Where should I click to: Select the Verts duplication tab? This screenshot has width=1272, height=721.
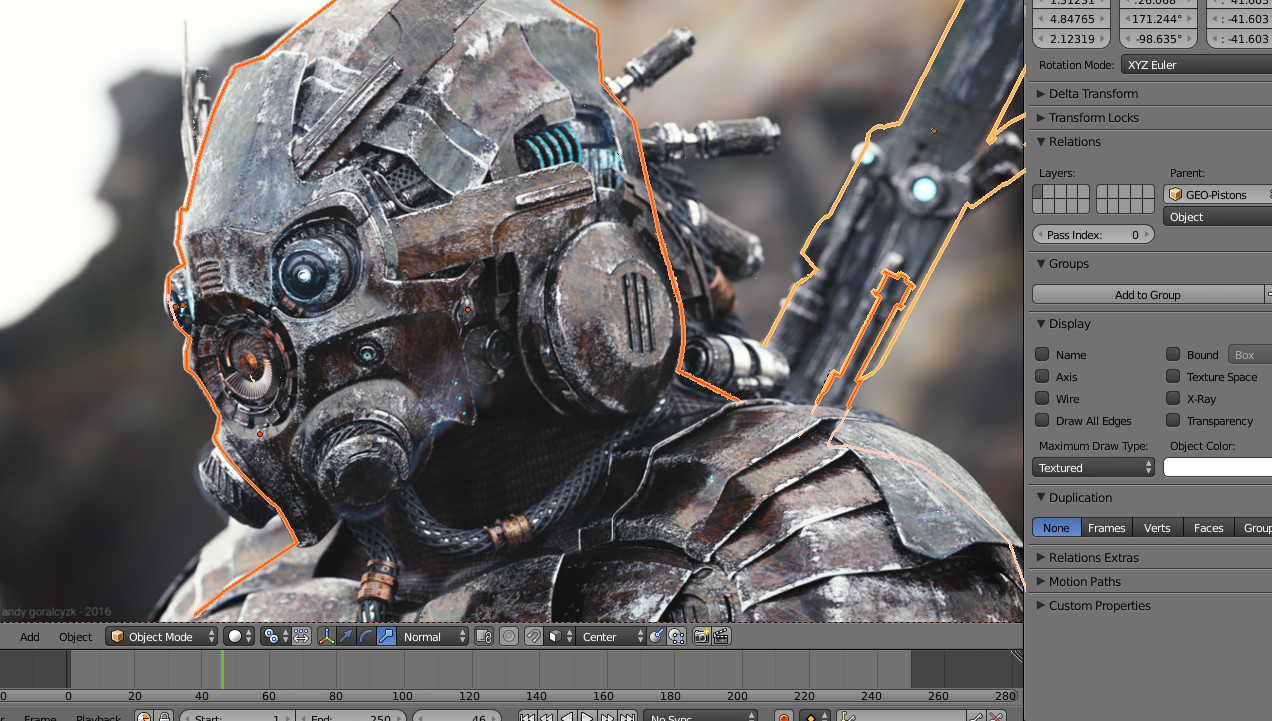coord(1157,527)
